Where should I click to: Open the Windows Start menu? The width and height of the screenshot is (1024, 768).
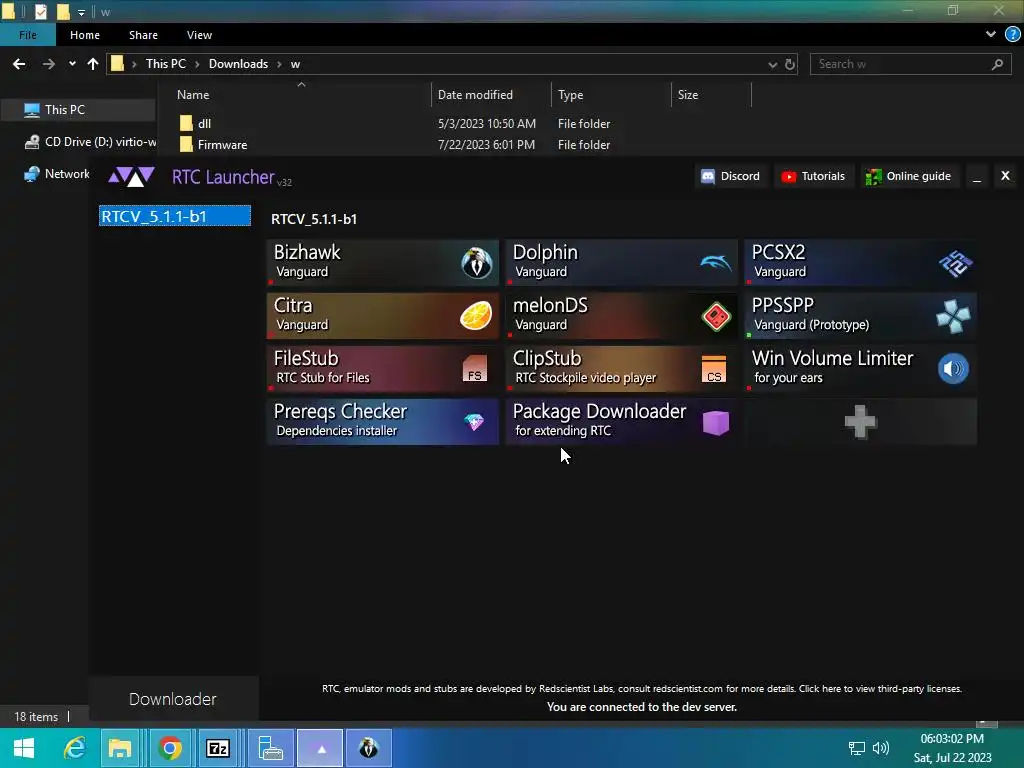(x=24, y=748)
